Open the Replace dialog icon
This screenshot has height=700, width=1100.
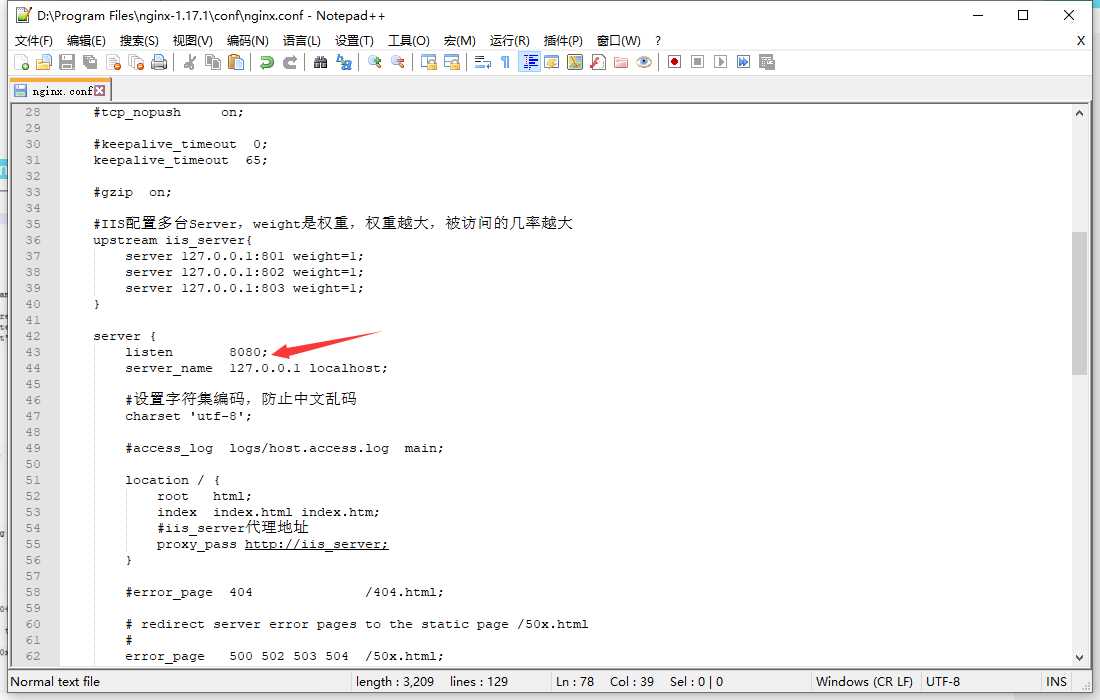pos(344,62)
